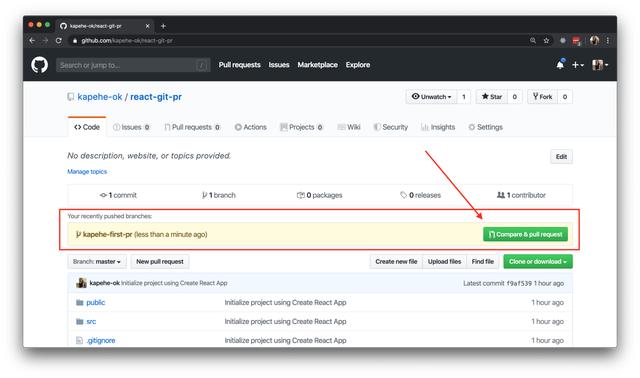Image resolution: width=640 pixels, height=378 pixels.
Task: Open the Unwatch dropdown
Action: [431, 97]
